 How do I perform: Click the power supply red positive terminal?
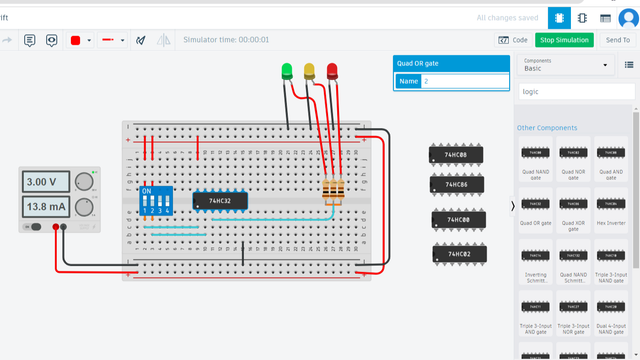pyautogui.click(x=56, y=227)
